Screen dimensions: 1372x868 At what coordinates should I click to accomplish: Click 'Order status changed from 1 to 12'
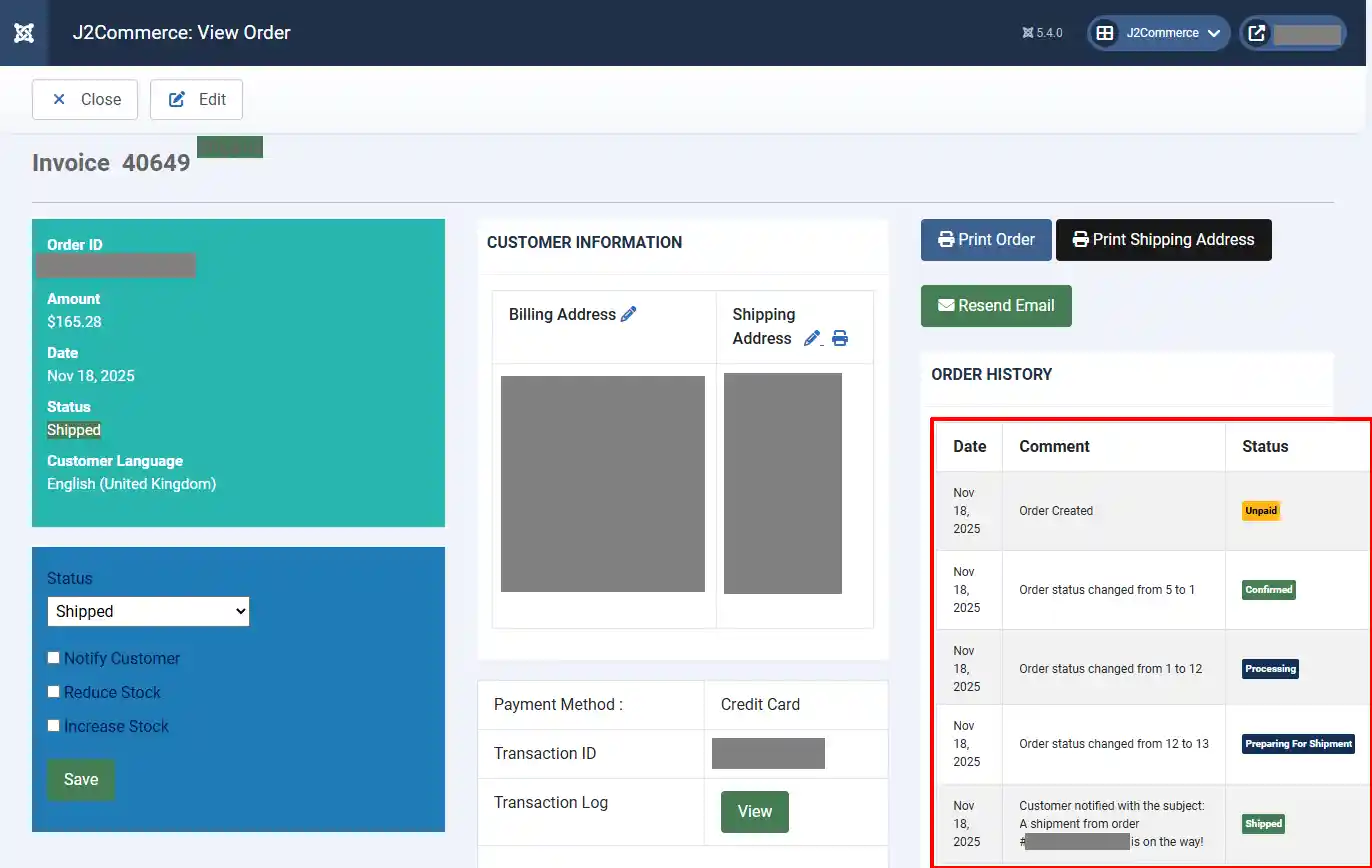pyautogui.click(x=1111, y=669)
